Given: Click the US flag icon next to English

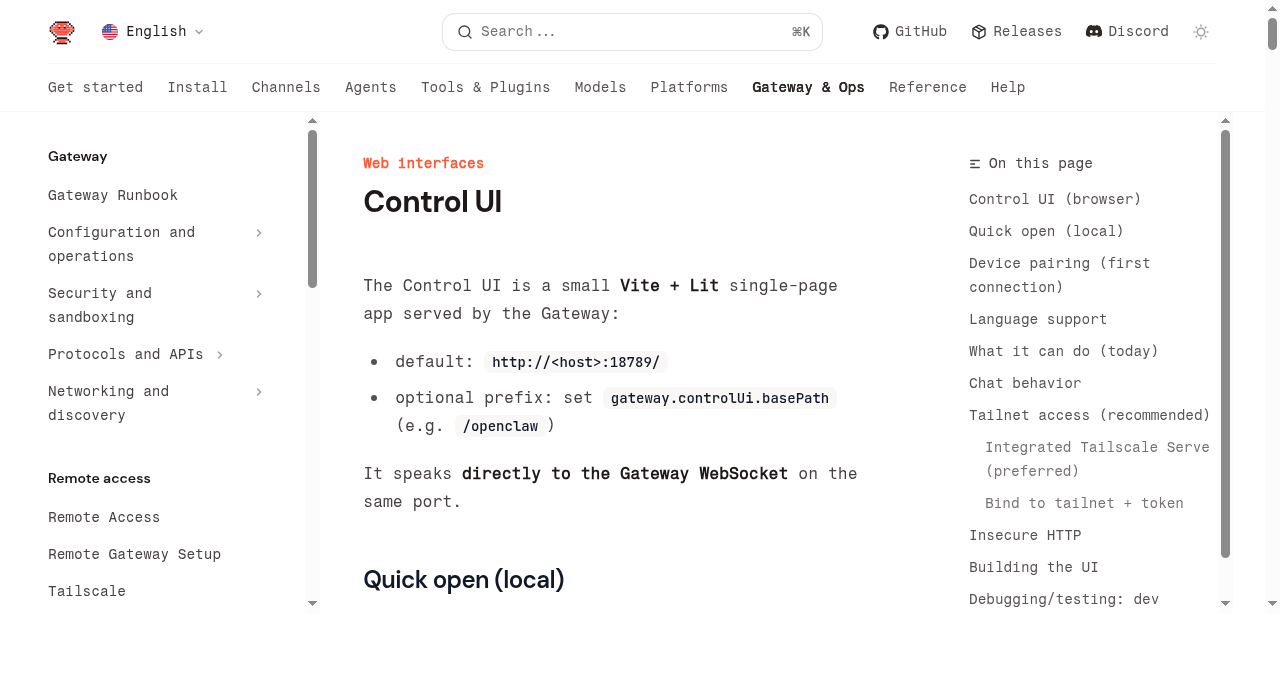Looking at the screenshot, I should (109, 31).
